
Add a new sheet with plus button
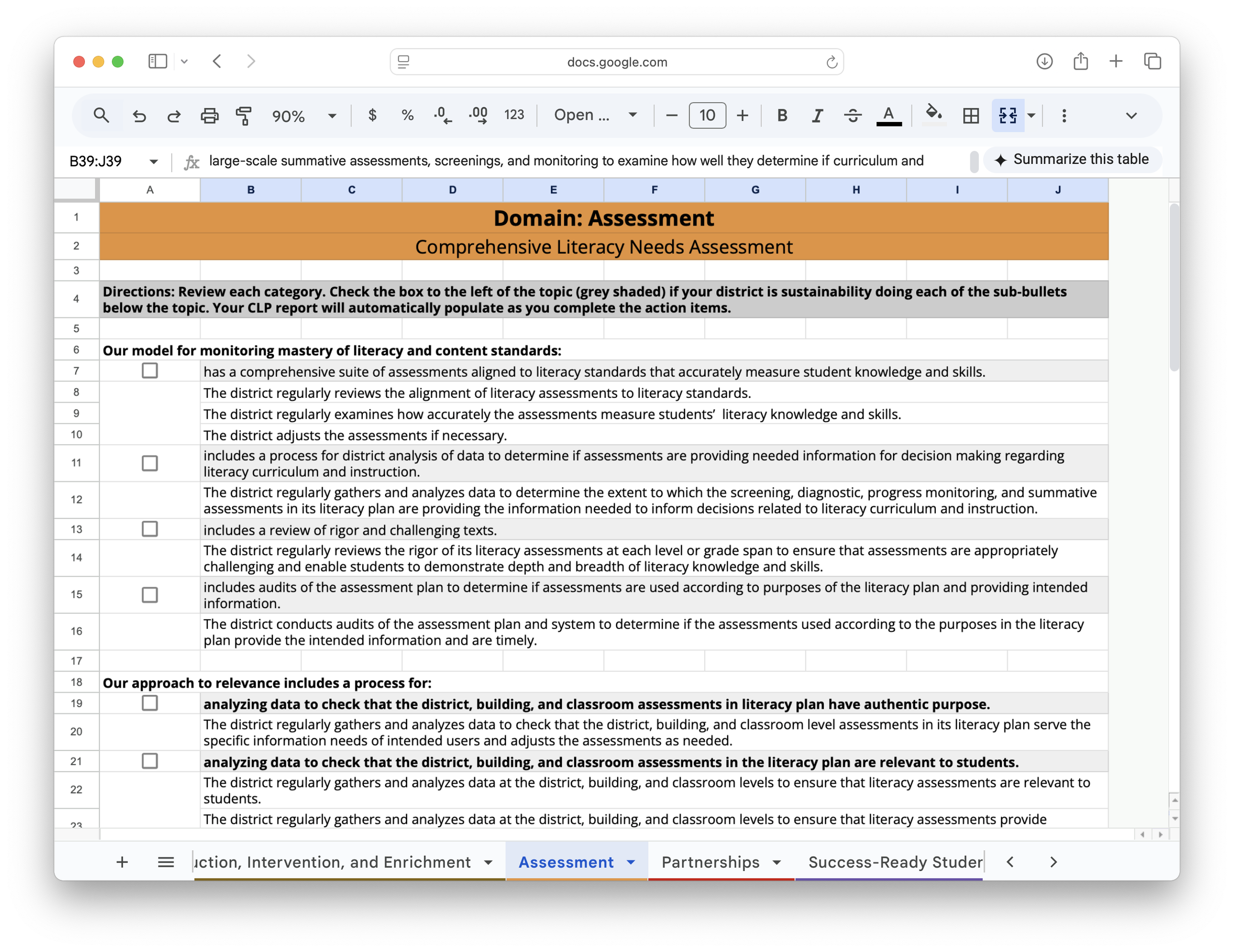pyautogui.click(x=122, y=862)
